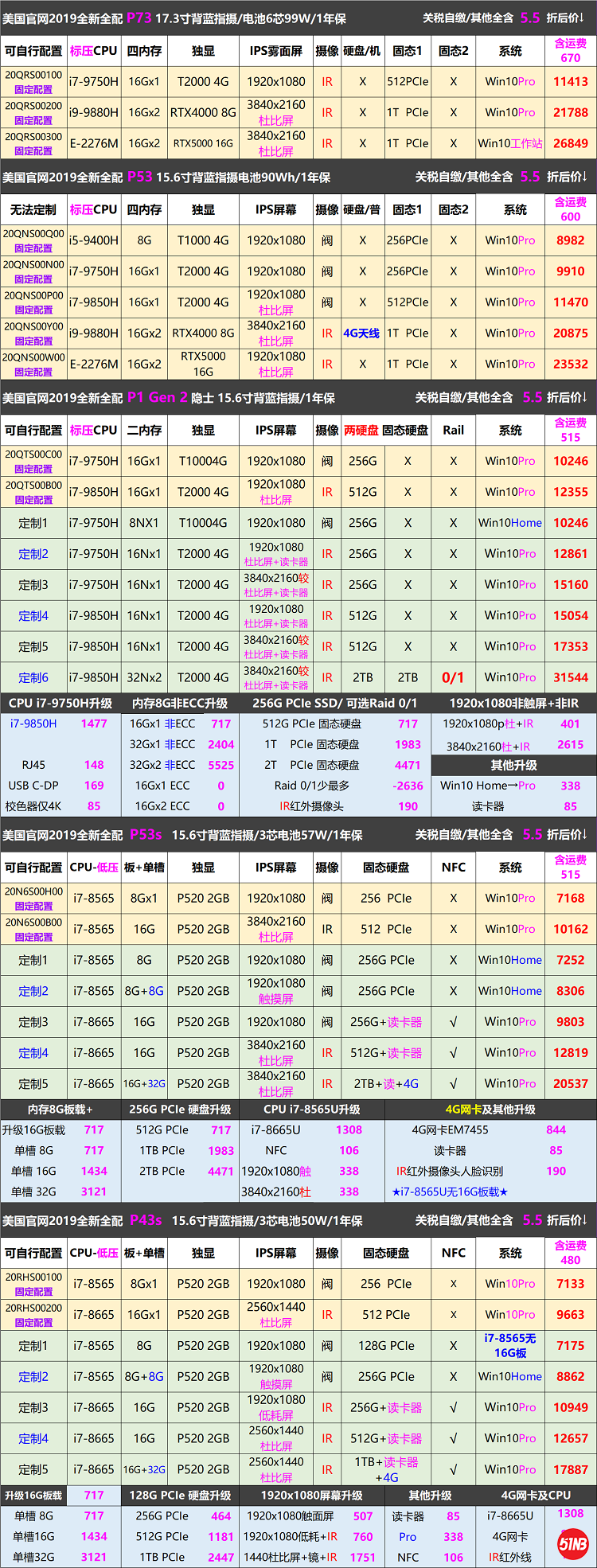Choose the USB C-DP upgrade option

33,786
